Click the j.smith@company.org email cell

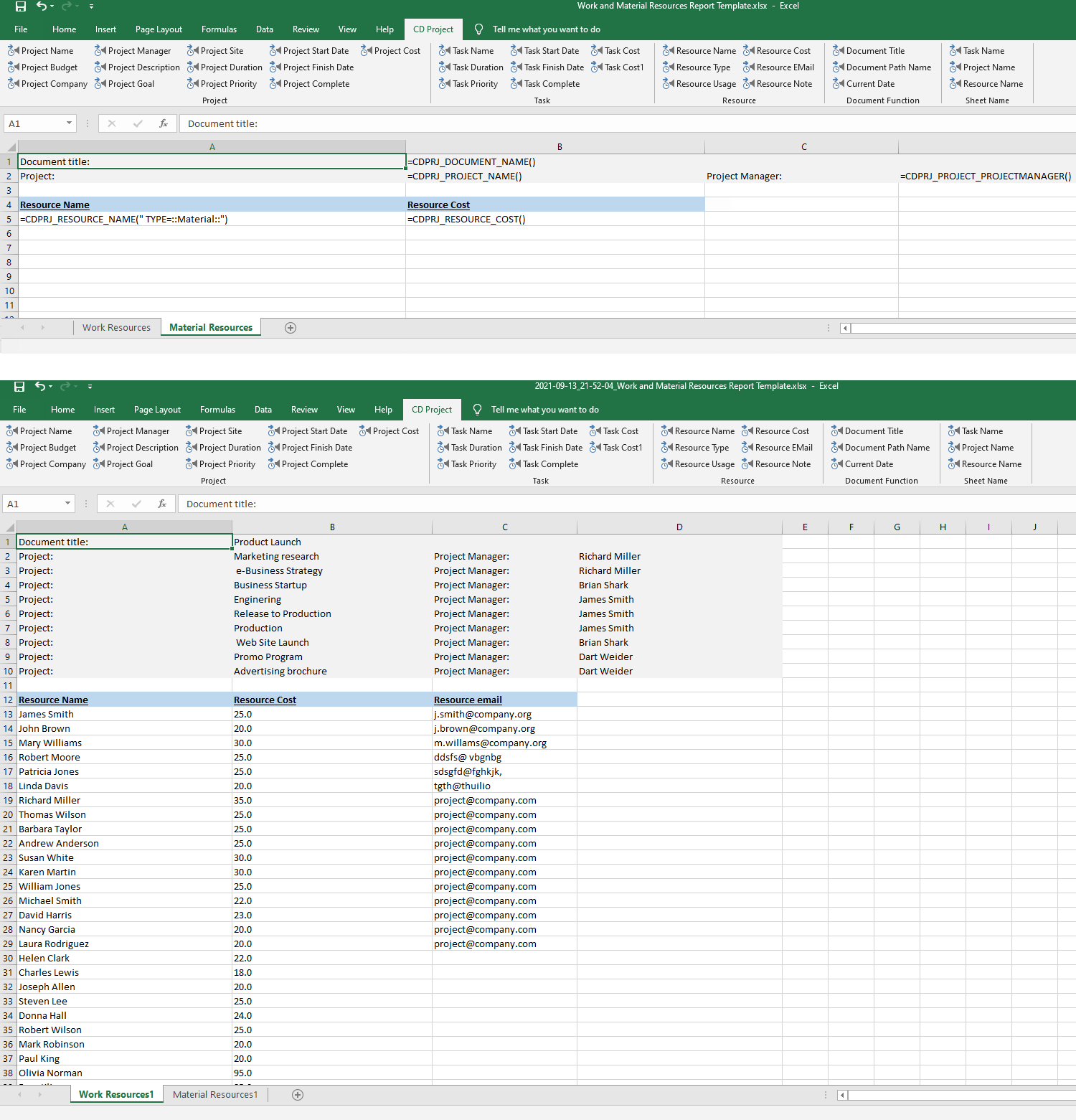[483, 715]
